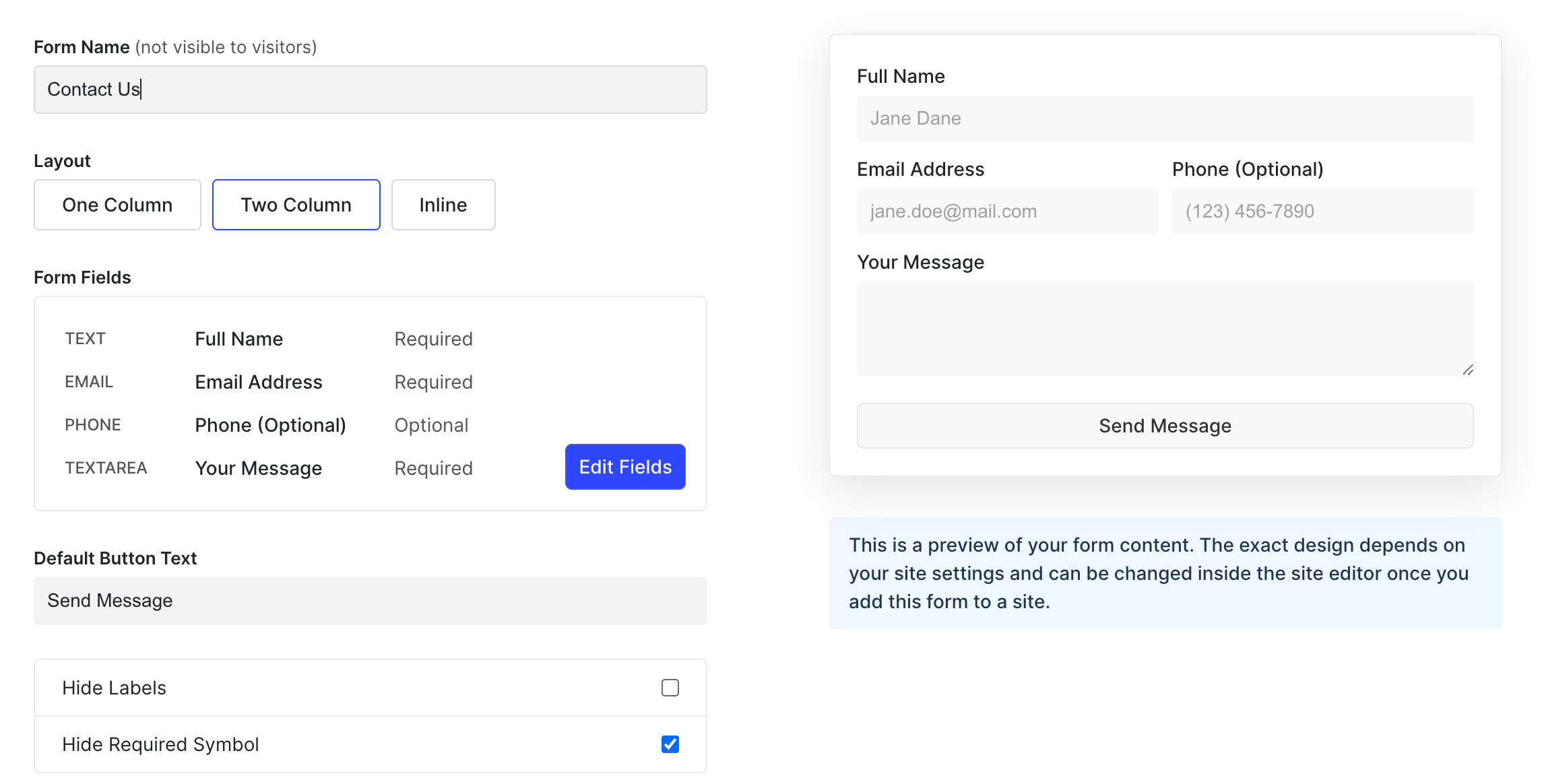This screenshot has width=1544, height=784.
Task: Select the Full Name field row
Action: (238, 339)
